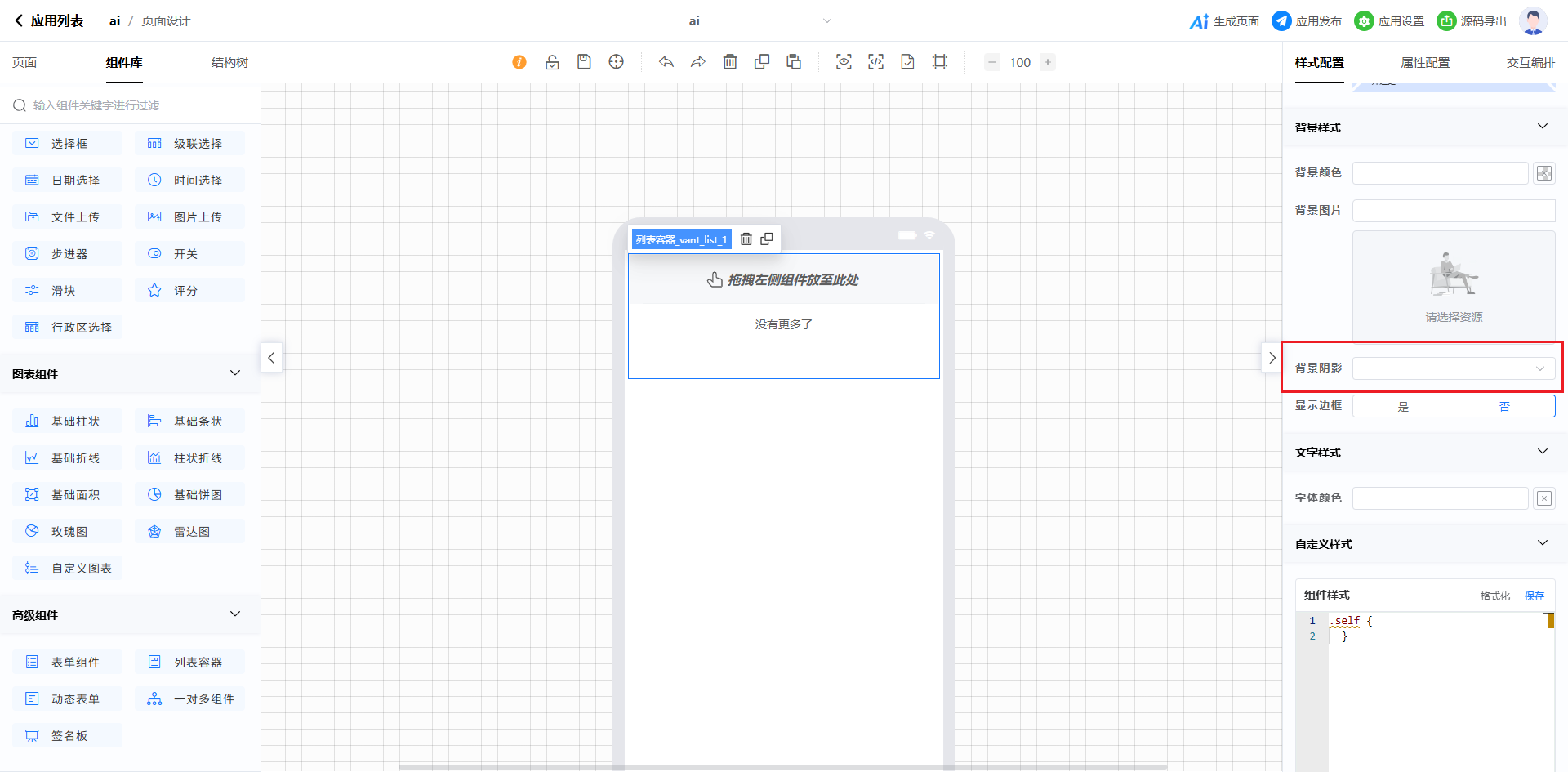1568x772 pixels.
Task: Click the orange info icon
Action: coord(519,62)
